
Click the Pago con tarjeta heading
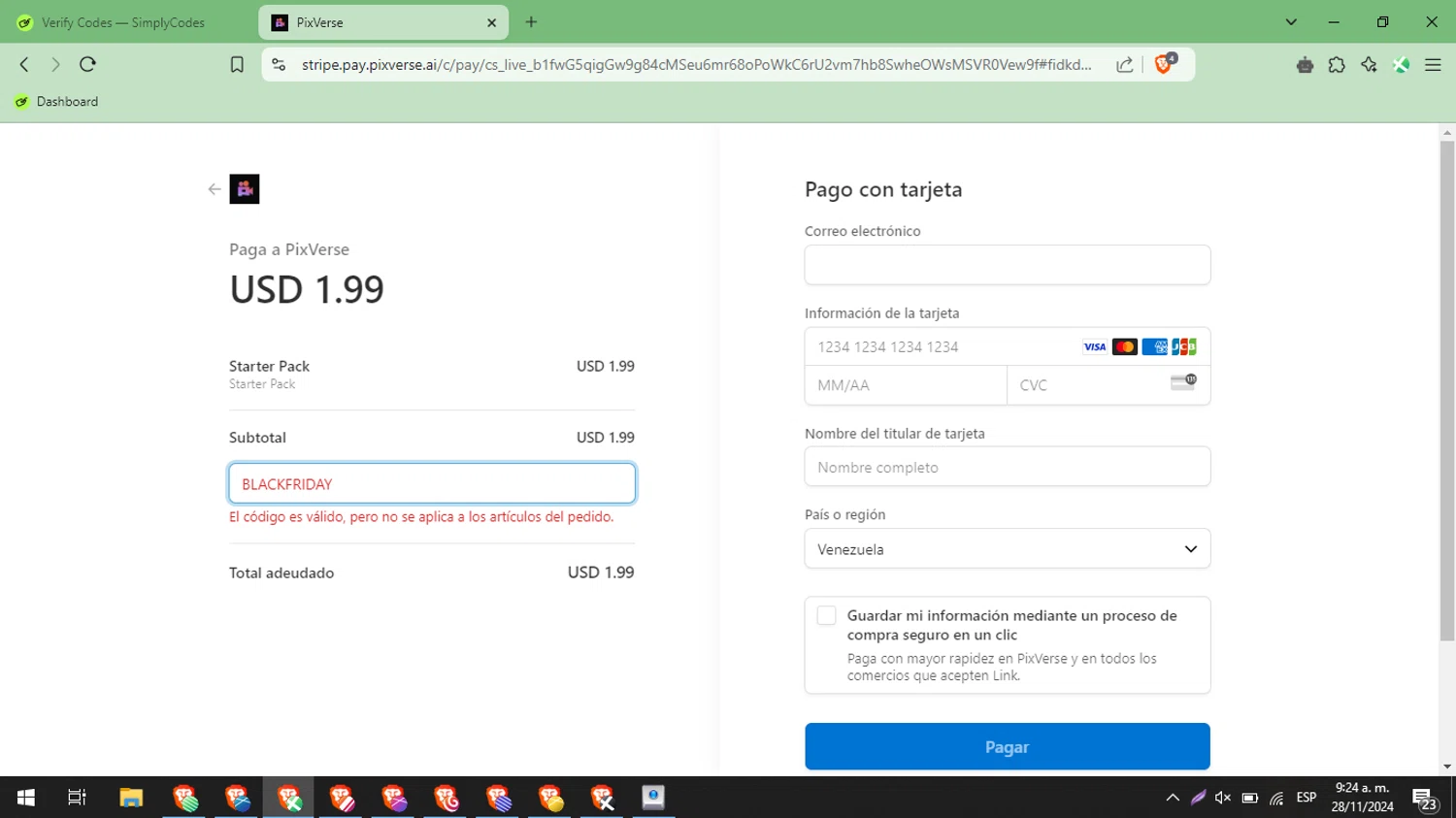point(883,189)
